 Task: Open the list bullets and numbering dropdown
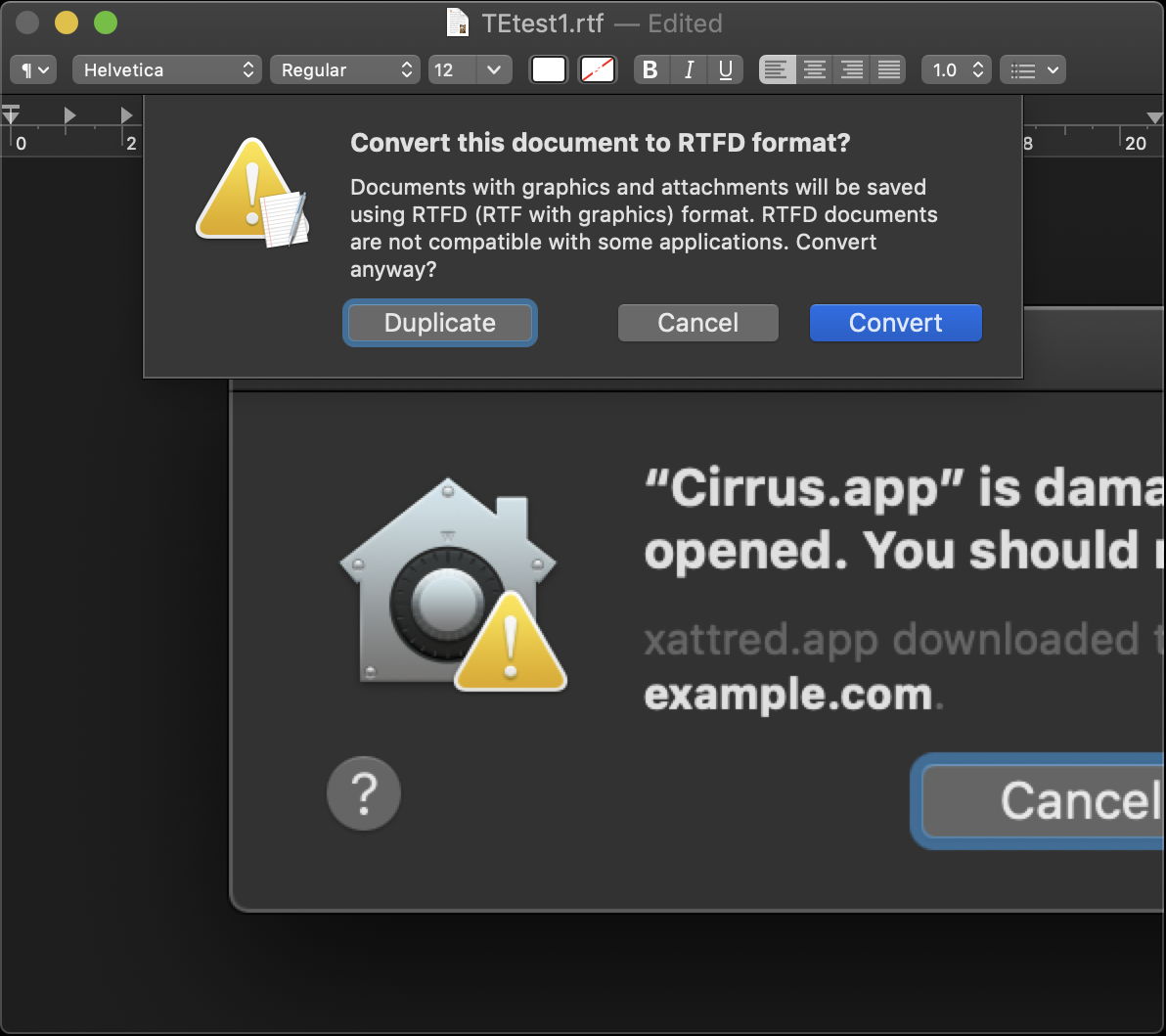click(x=1034, y=70)
